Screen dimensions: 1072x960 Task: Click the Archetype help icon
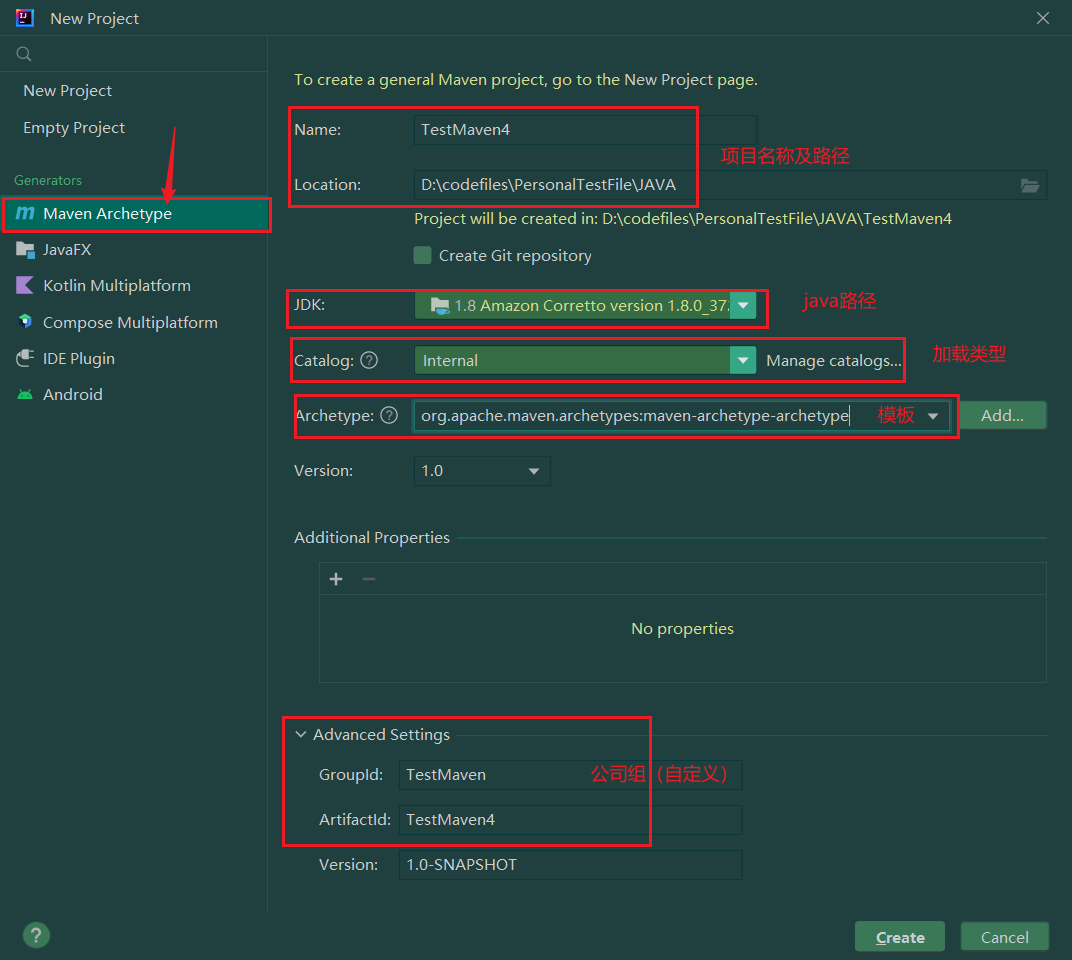pos(390,415)
